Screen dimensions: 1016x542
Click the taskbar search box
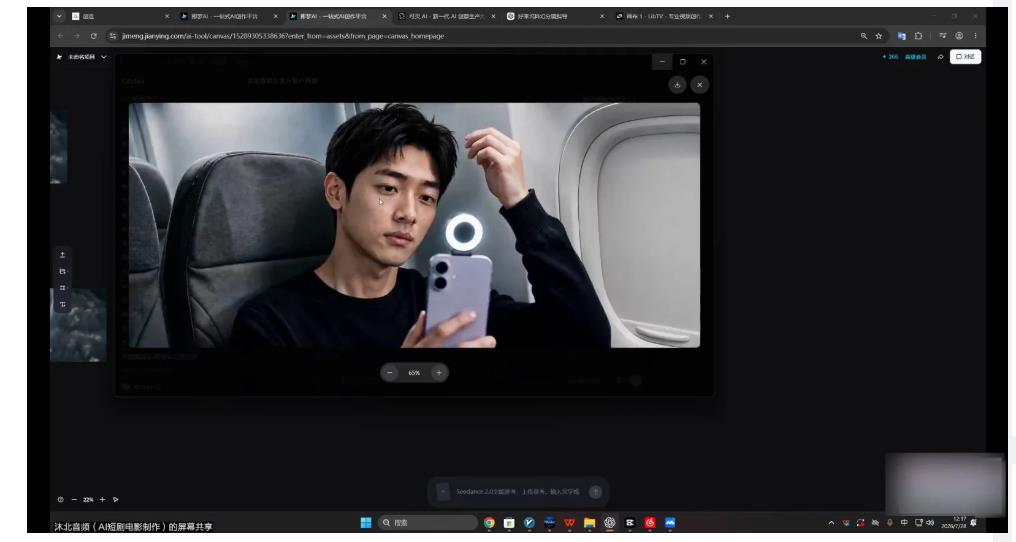[x=428, y=523]
